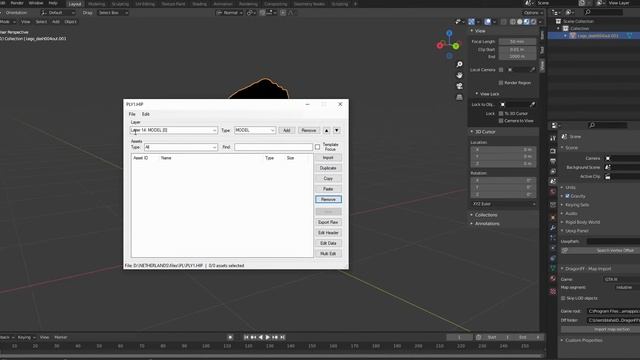Click the red X axis on navigation gizmo
The width and height of the screenshot is (640, 360).
pyautogui.click(x=440, y=45)
